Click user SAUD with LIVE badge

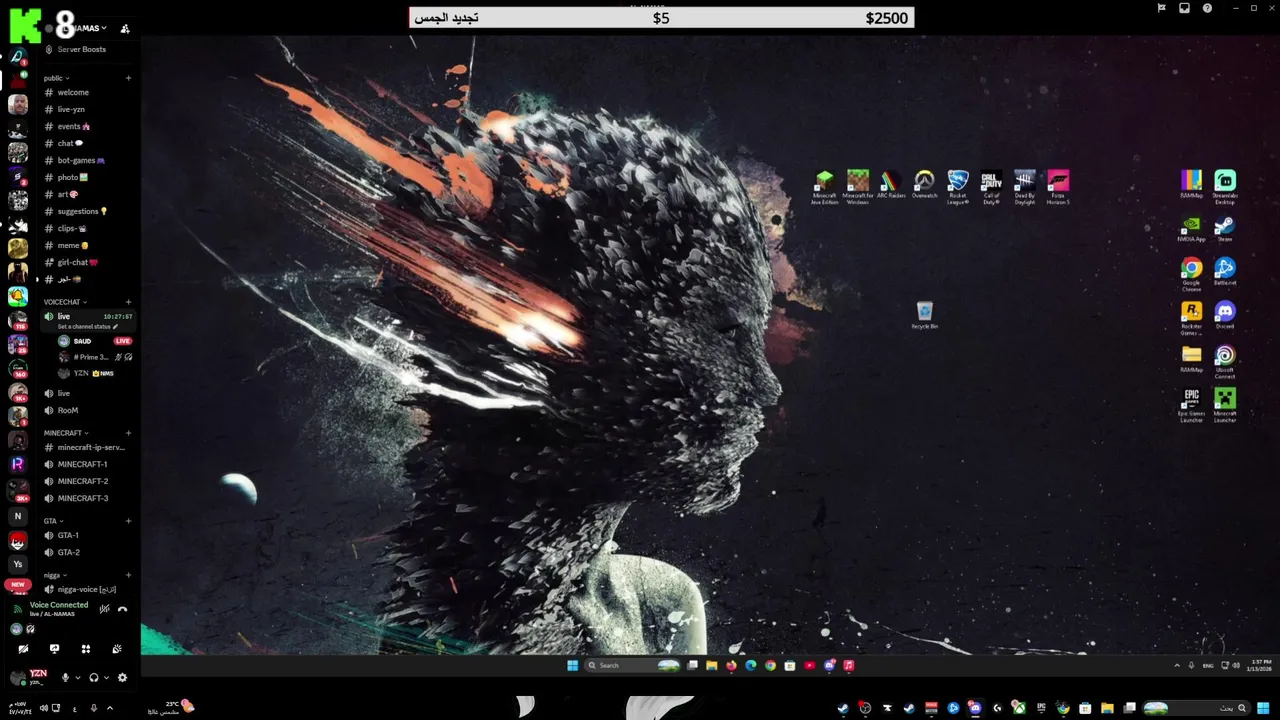94,341
